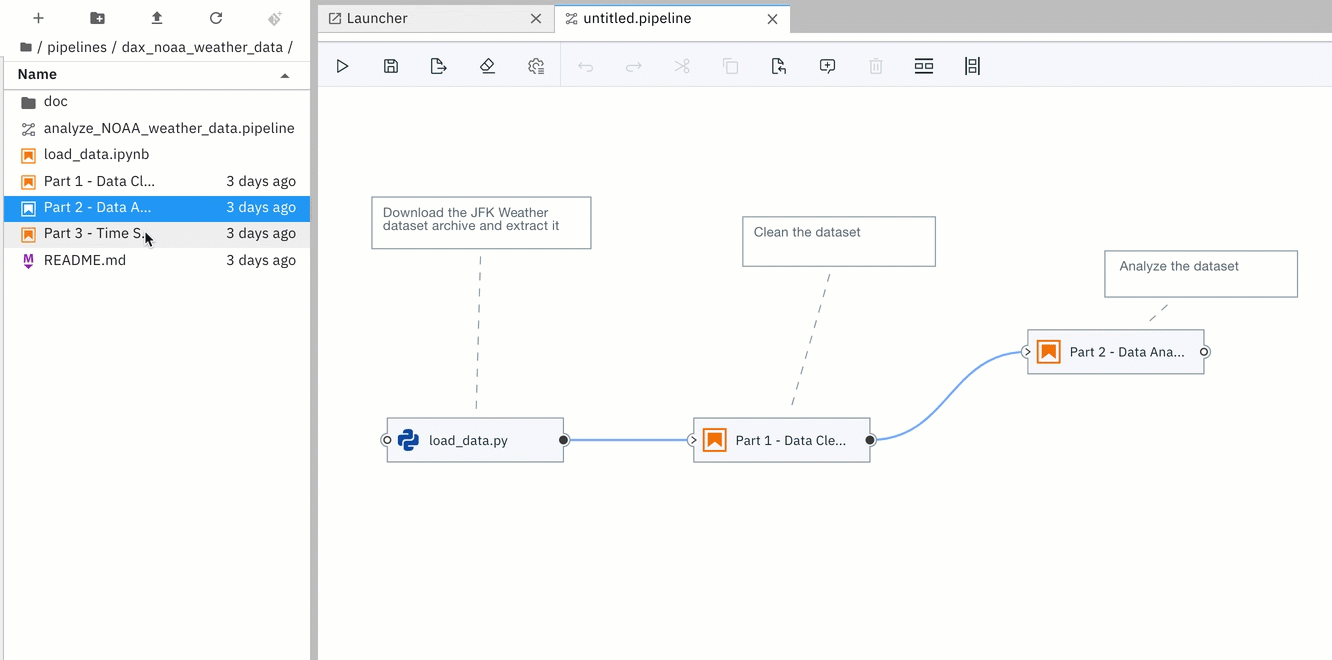This screenshot has height=660, width=1332.
Task: Select Part 3 - Time S... notebook file
Action: (x=157, y=233)
